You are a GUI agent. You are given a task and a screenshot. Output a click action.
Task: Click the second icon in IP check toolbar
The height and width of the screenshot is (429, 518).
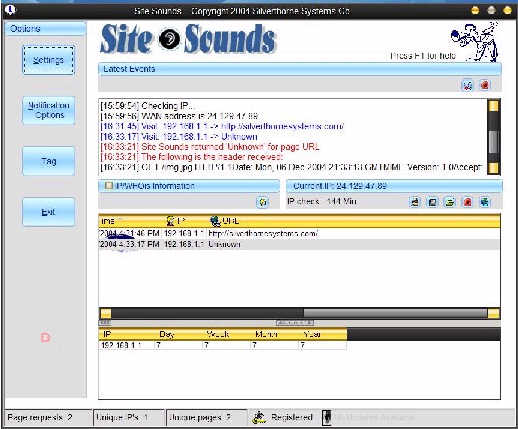click(432, 202)
